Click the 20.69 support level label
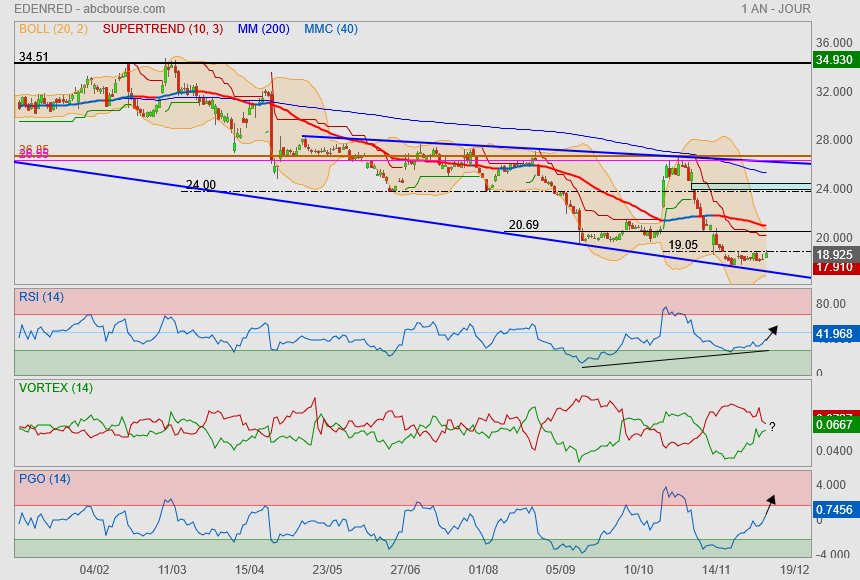The image size is (860, 580). coord(524,225)
